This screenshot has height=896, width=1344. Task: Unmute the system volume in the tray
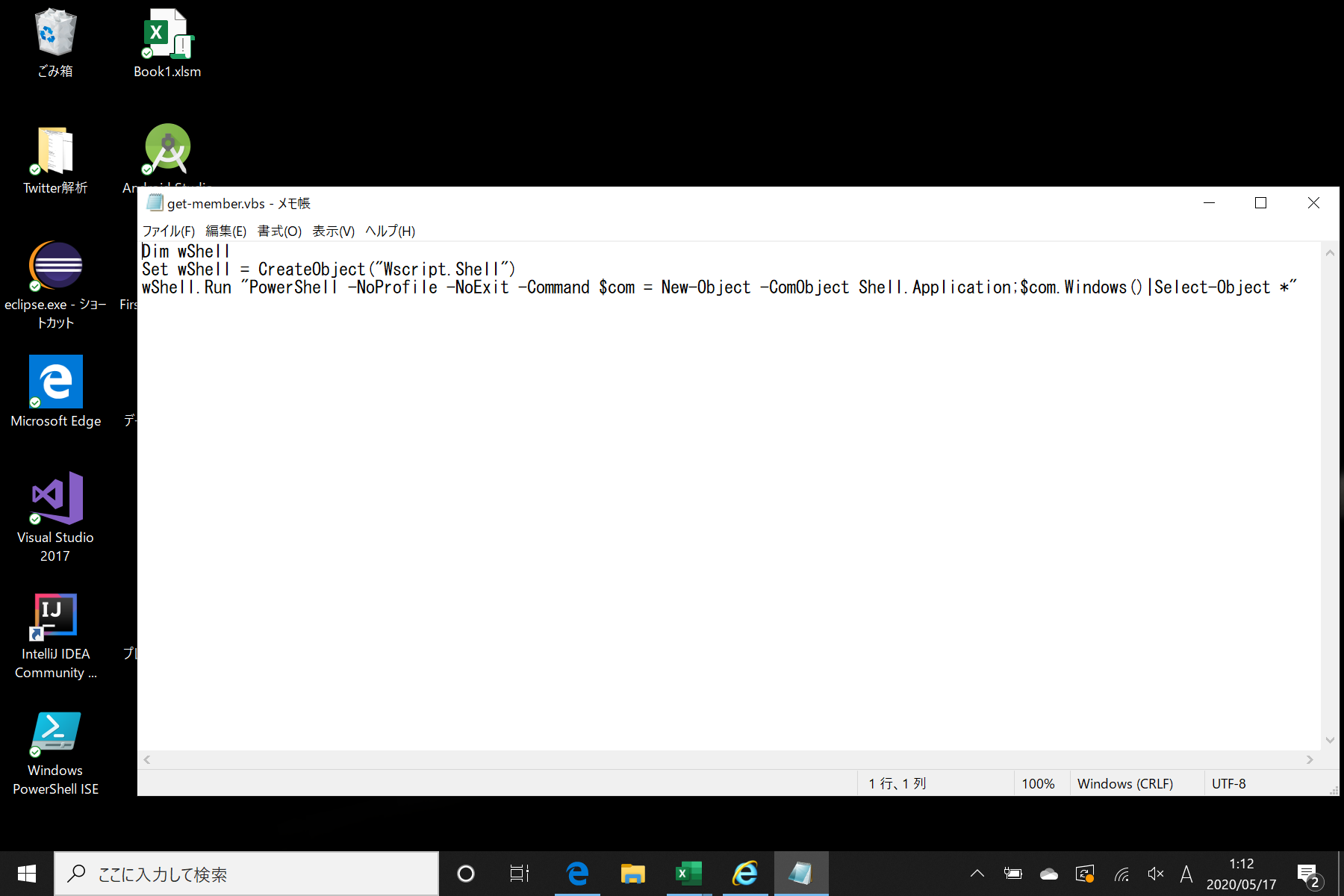(1156, 873)
